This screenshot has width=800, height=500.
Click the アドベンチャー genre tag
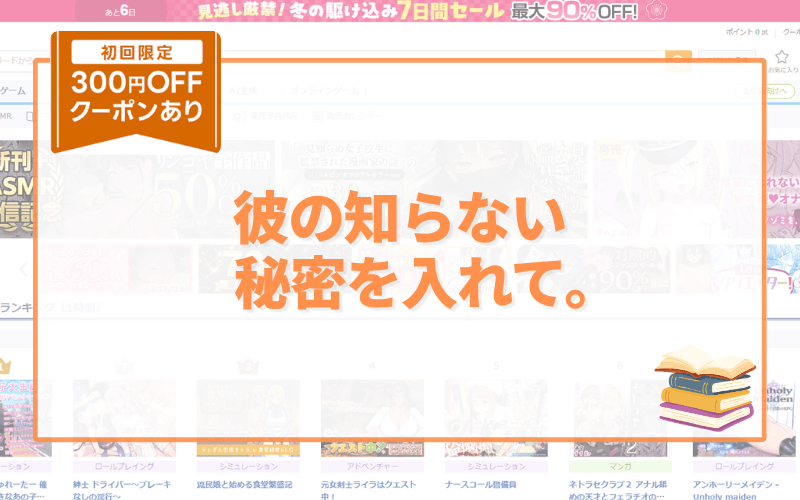372,466
